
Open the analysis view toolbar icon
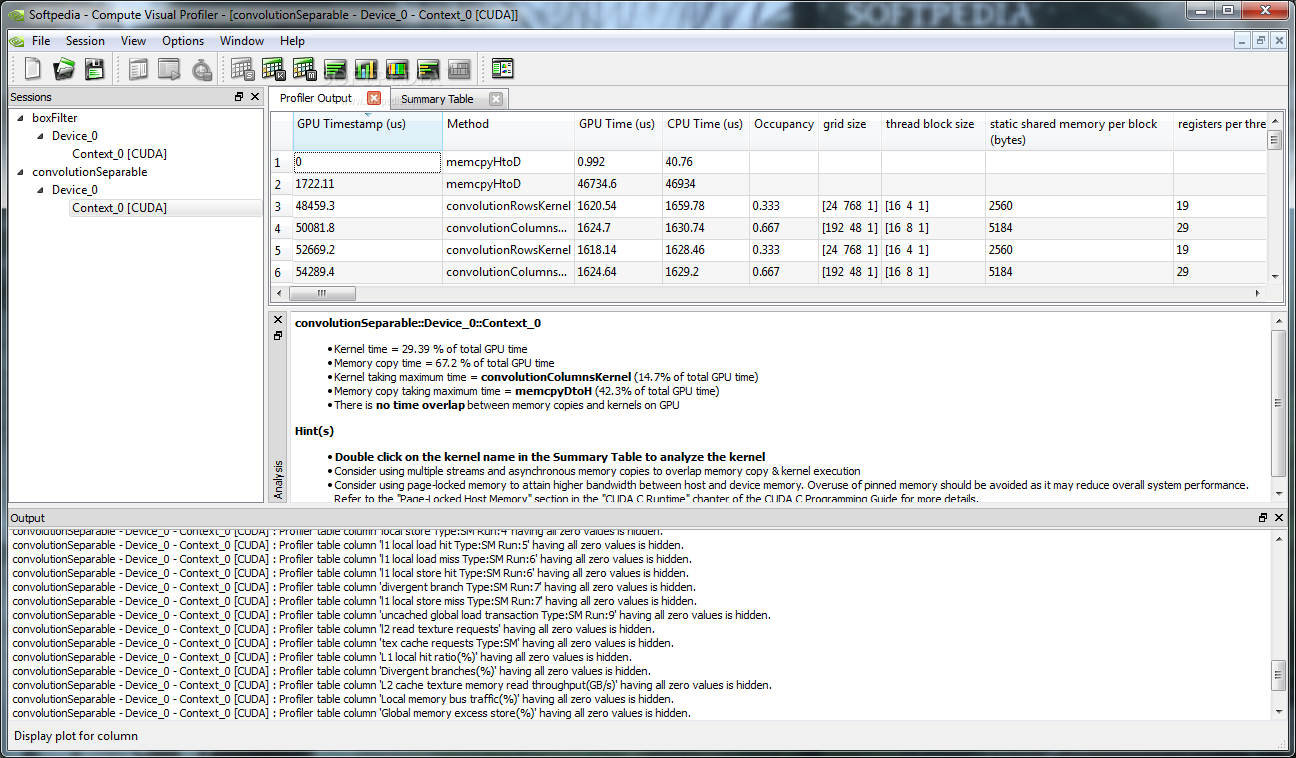coord(502,69)
